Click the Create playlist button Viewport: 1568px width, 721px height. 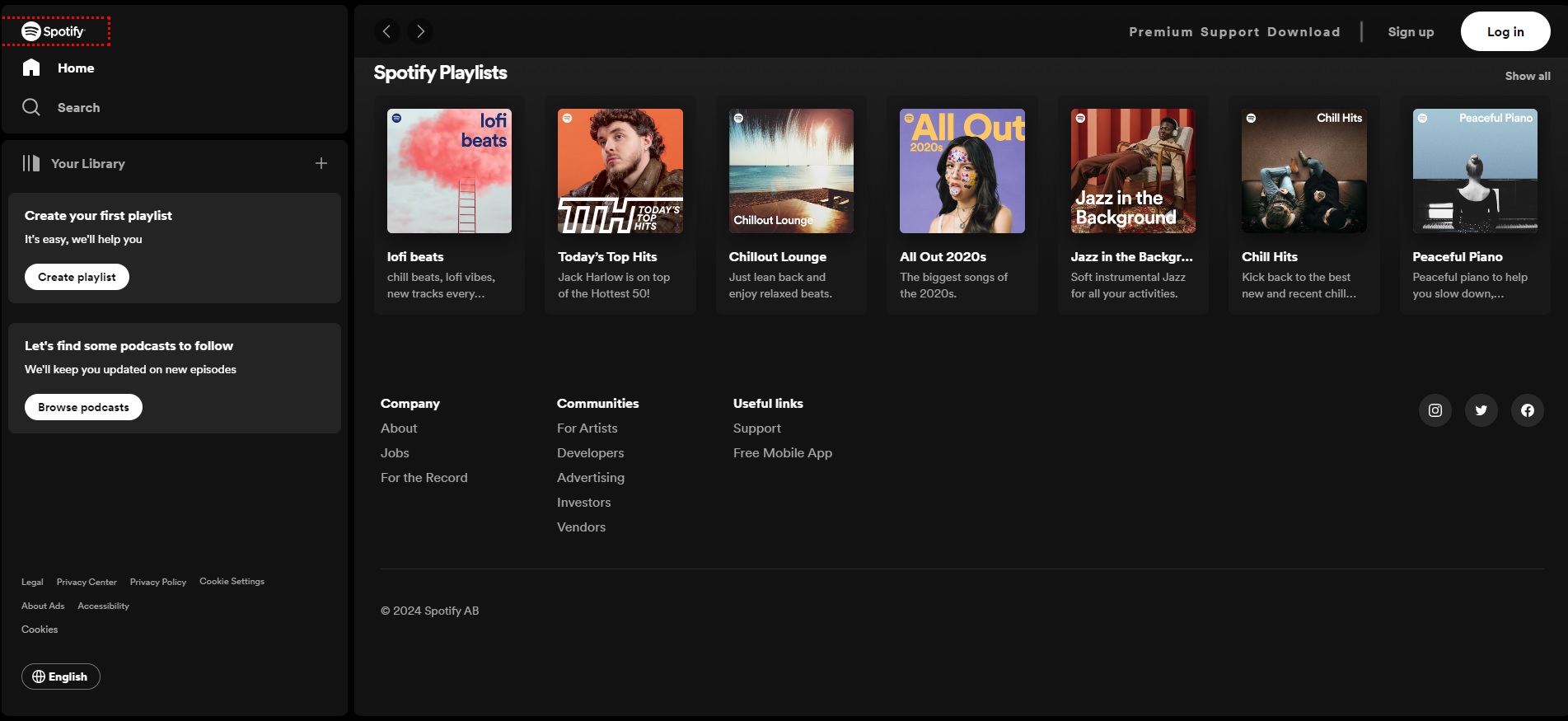77,277
